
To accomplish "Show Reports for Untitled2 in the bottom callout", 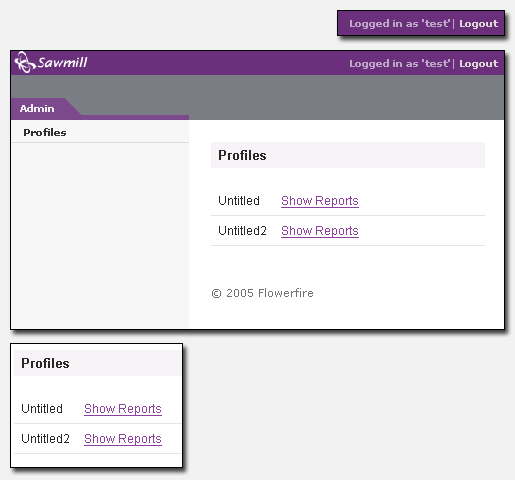I will coord(123,439).
